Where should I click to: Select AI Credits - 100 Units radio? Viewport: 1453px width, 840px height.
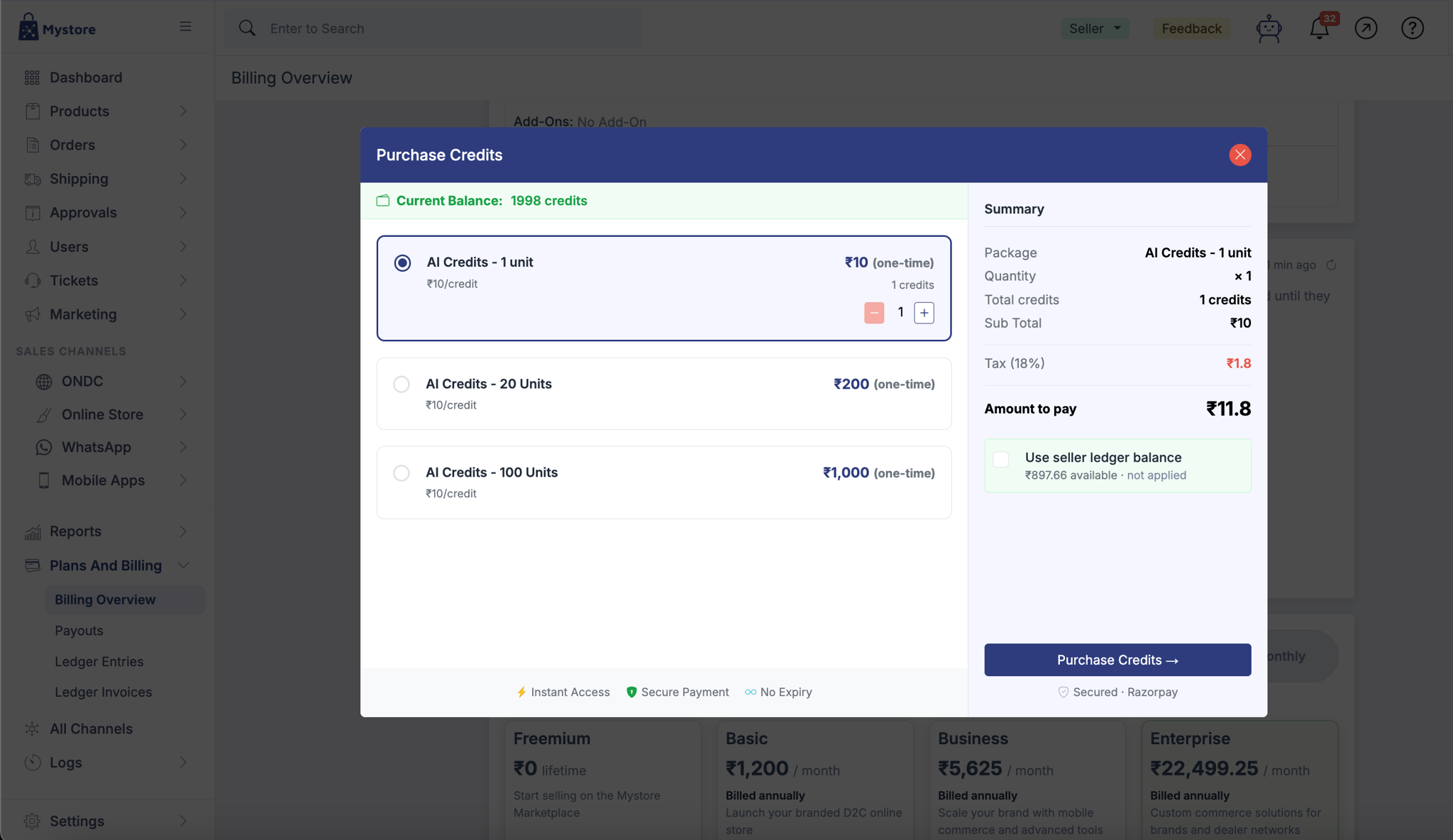coord(402,472)
